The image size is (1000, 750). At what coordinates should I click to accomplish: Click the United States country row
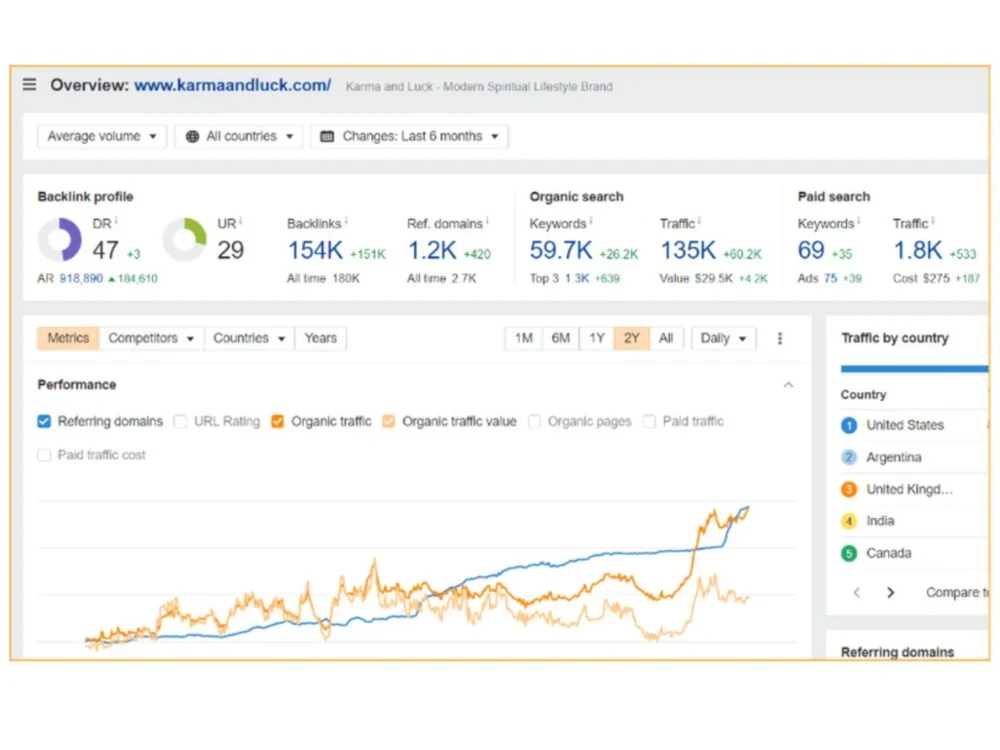pyautogui.click(x=915, y=425)
